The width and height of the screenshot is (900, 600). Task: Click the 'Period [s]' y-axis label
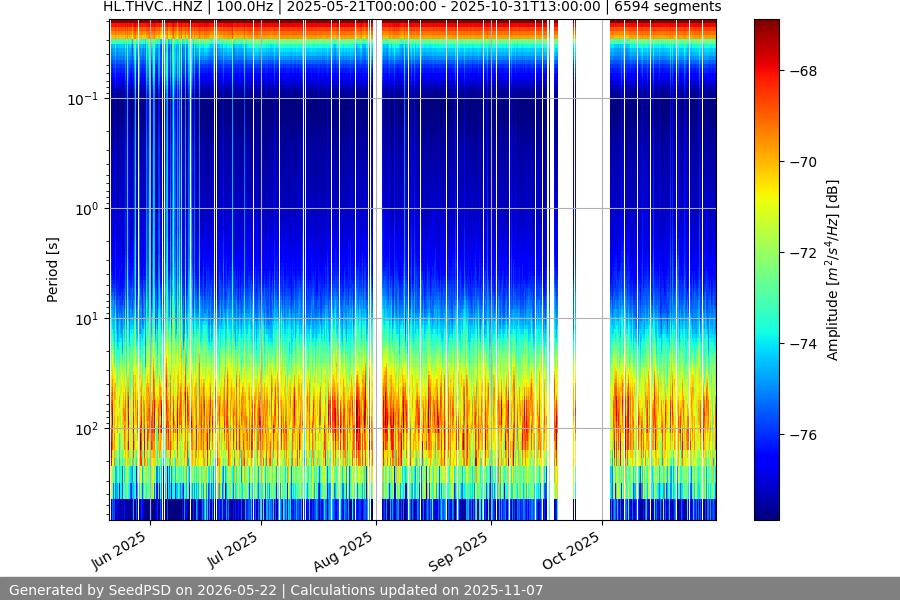coord(52,270)
